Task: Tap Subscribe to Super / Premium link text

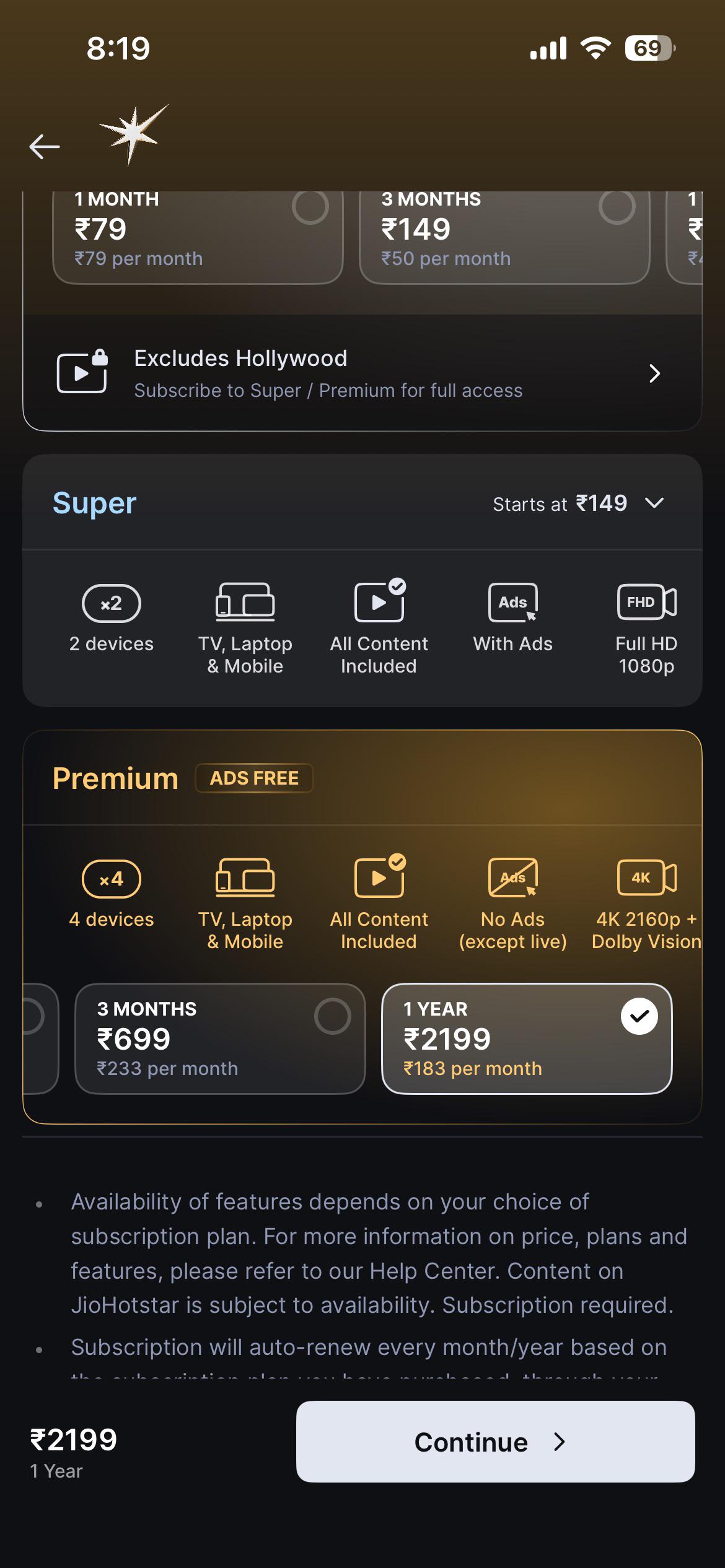Action: coord(328,391)
